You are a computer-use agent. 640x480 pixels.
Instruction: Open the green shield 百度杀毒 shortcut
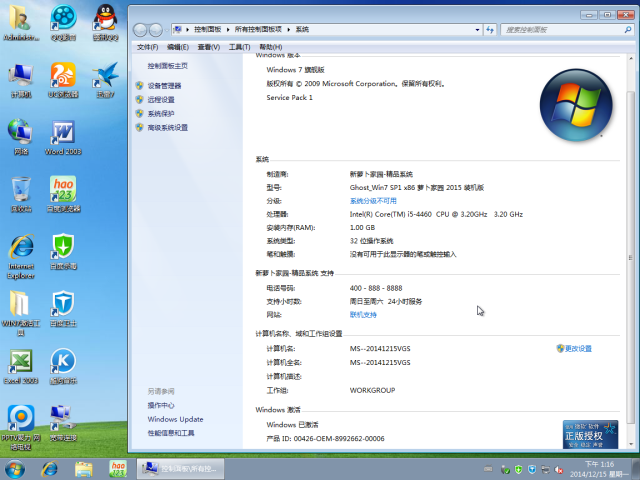[63, 252]
